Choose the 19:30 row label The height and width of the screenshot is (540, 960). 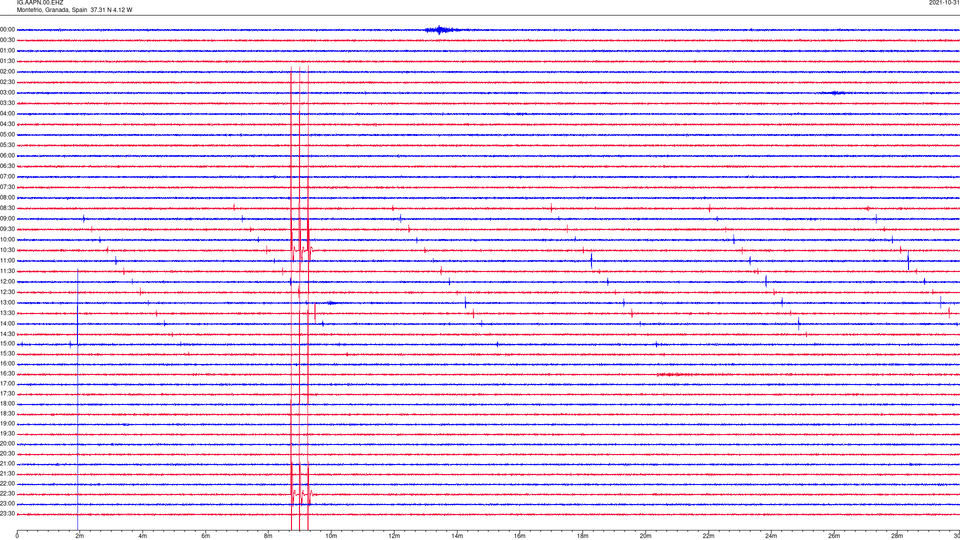pos(7,433)
